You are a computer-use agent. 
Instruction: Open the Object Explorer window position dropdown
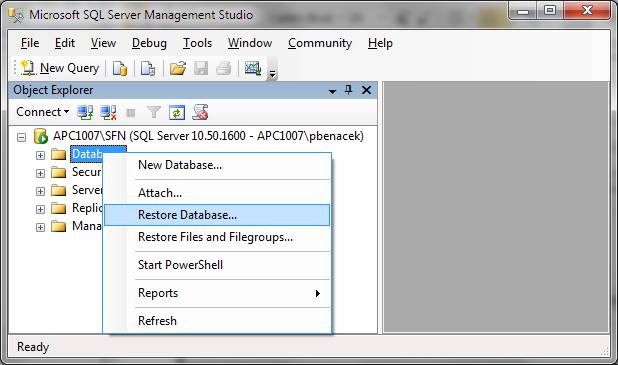[332, 91]
